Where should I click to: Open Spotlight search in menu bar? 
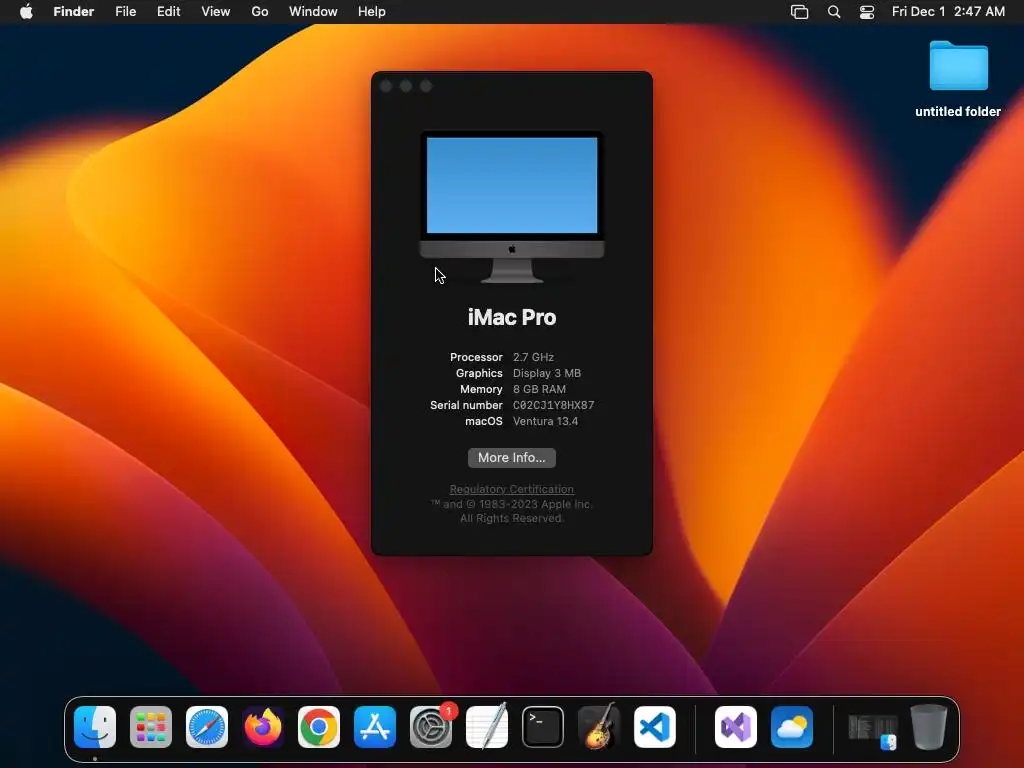[834, 12]
